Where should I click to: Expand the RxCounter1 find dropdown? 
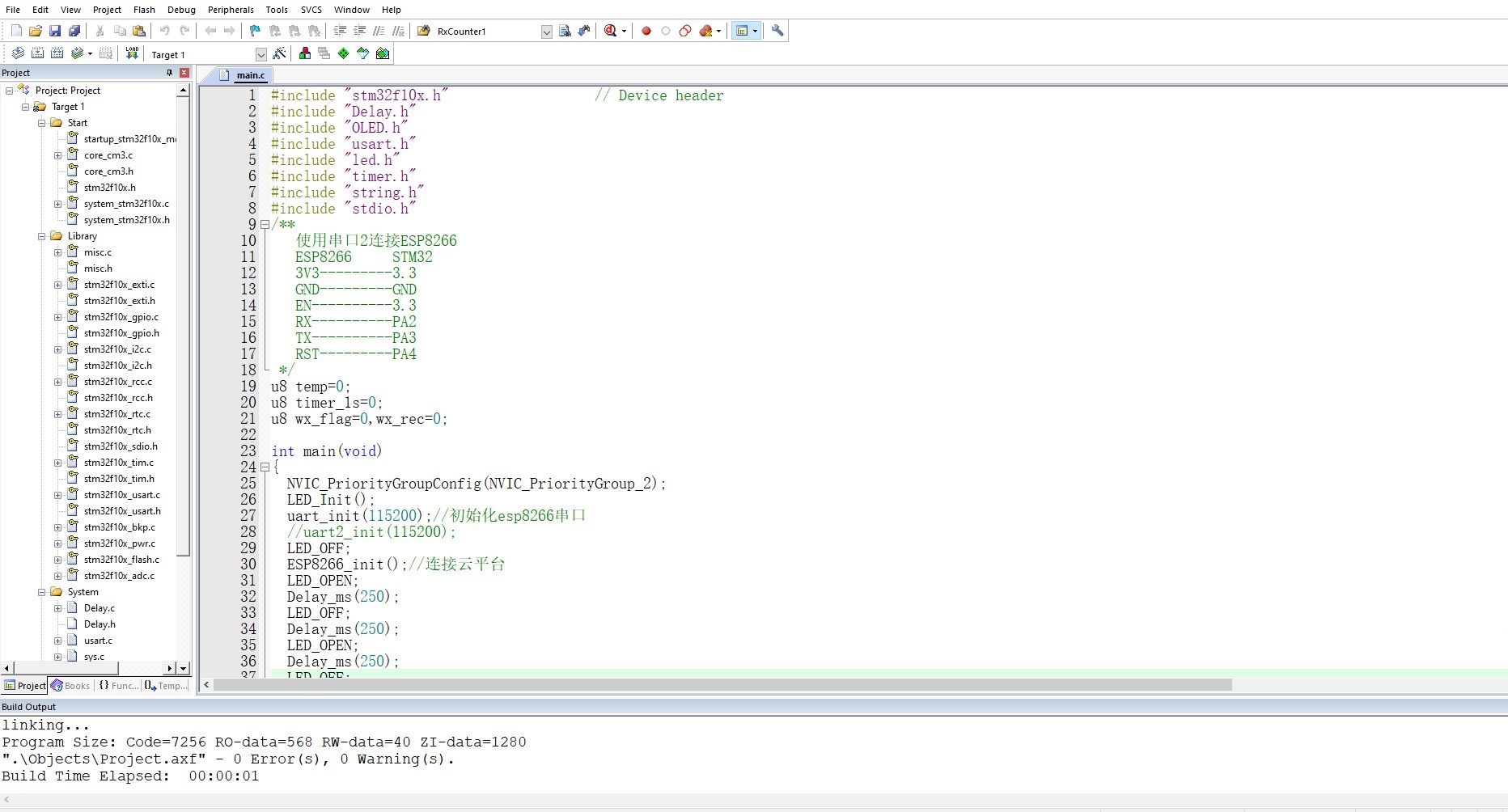(x=546, y=32)
